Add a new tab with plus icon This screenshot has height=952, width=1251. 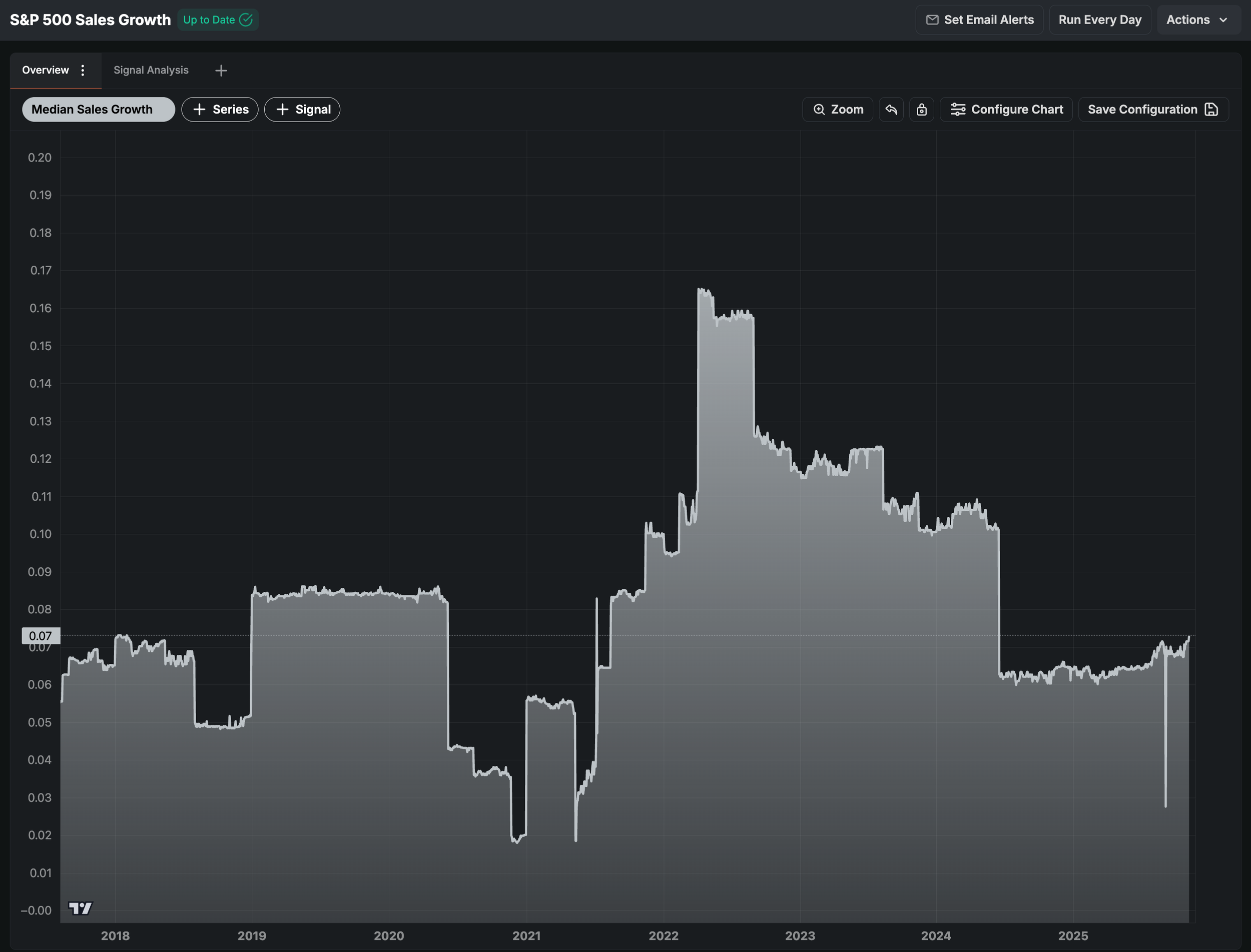(x=221, y=70)
